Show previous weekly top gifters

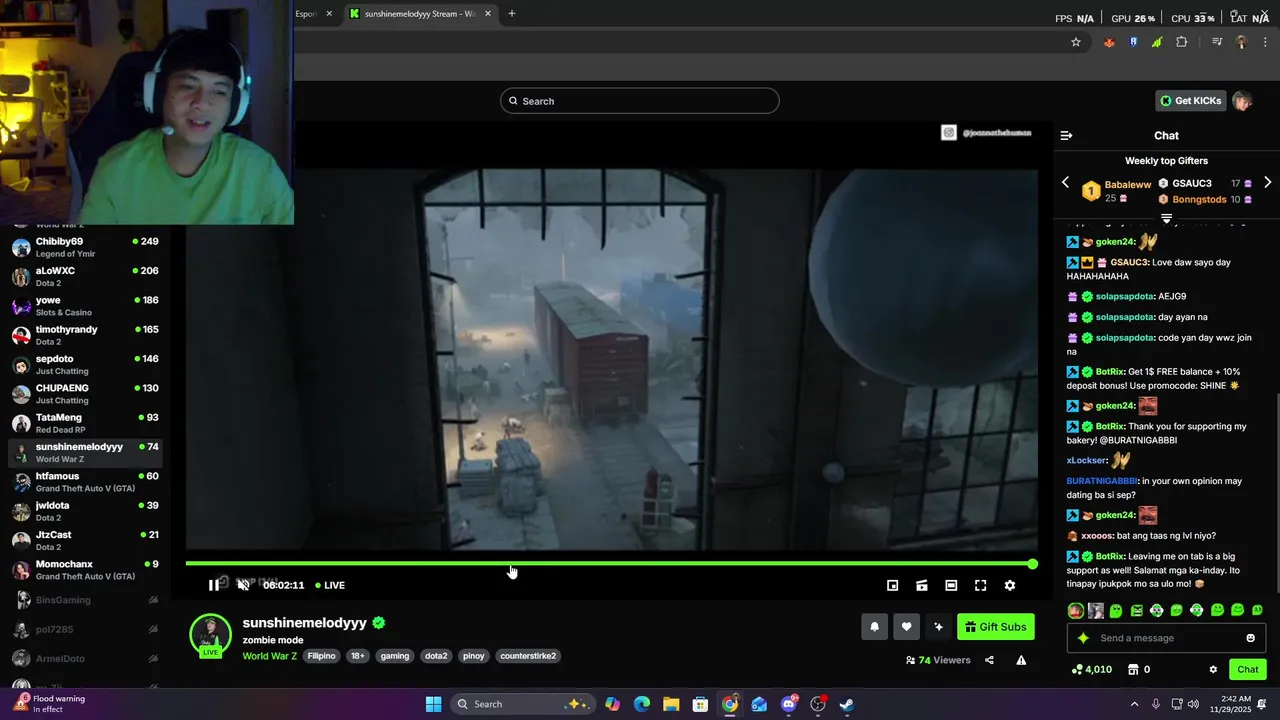point(1065,183)
